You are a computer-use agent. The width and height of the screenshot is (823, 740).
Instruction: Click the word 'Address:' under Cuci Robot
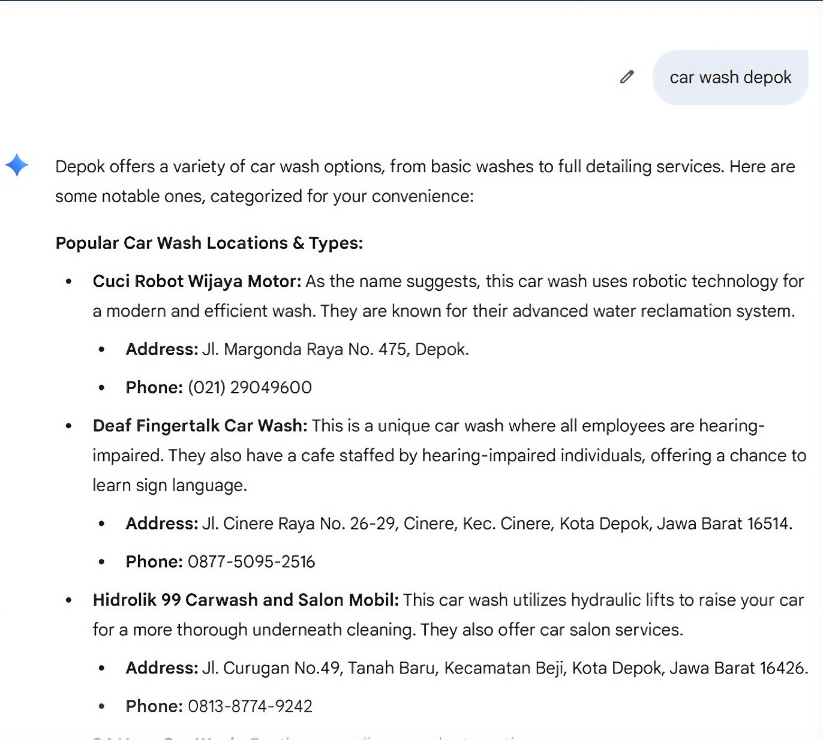162,349
